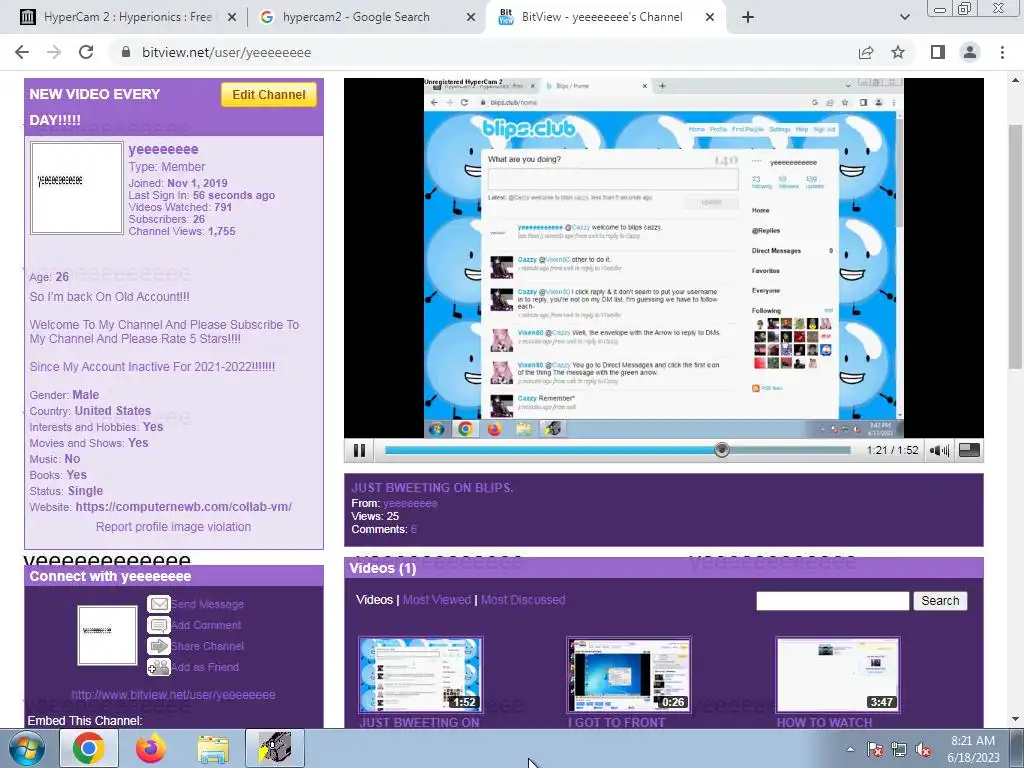
Task: Click the Send Message envelope icon
Action: [159, 604]
